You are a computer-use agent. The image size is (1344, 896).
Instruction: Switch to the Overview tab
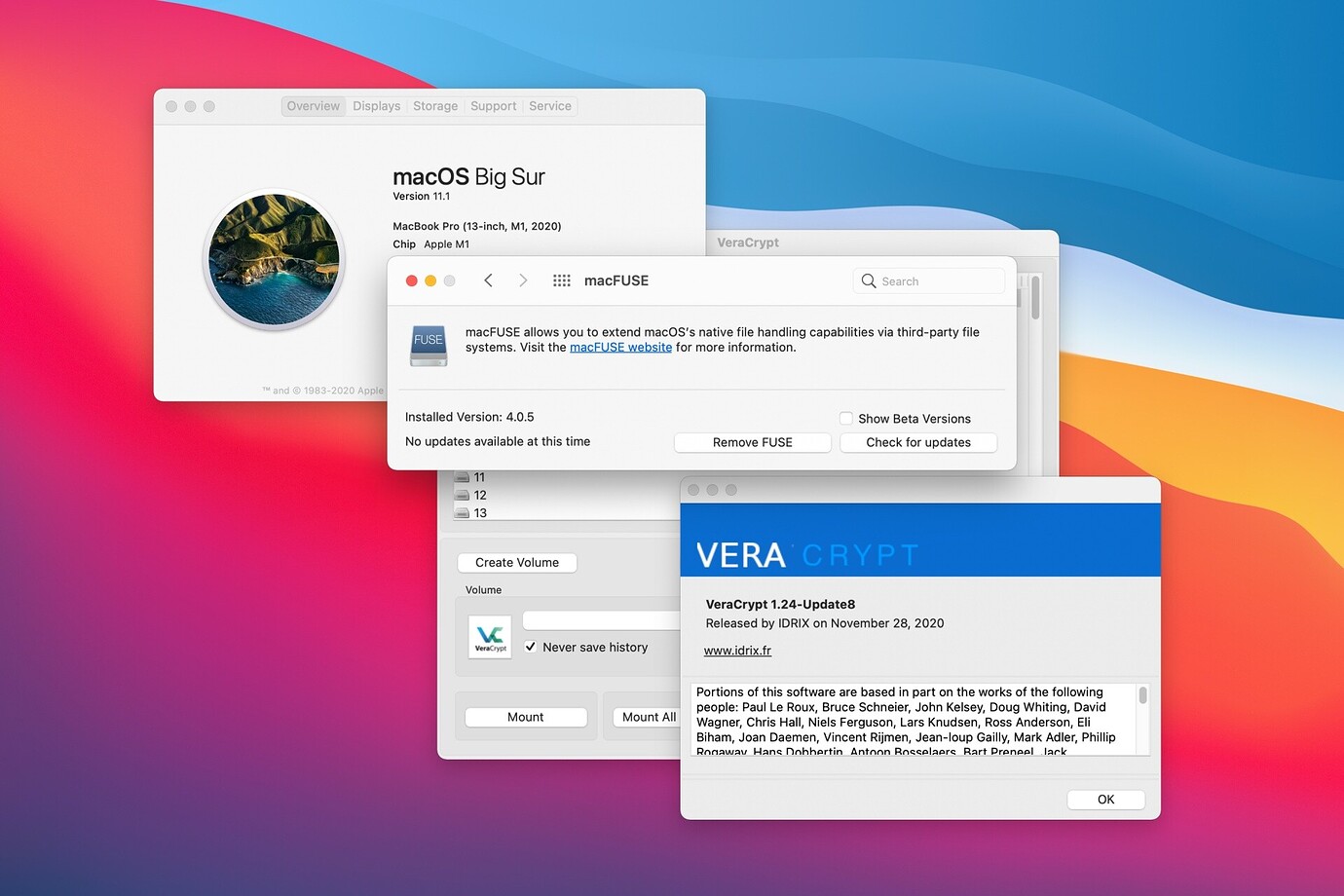coord(314,106)
